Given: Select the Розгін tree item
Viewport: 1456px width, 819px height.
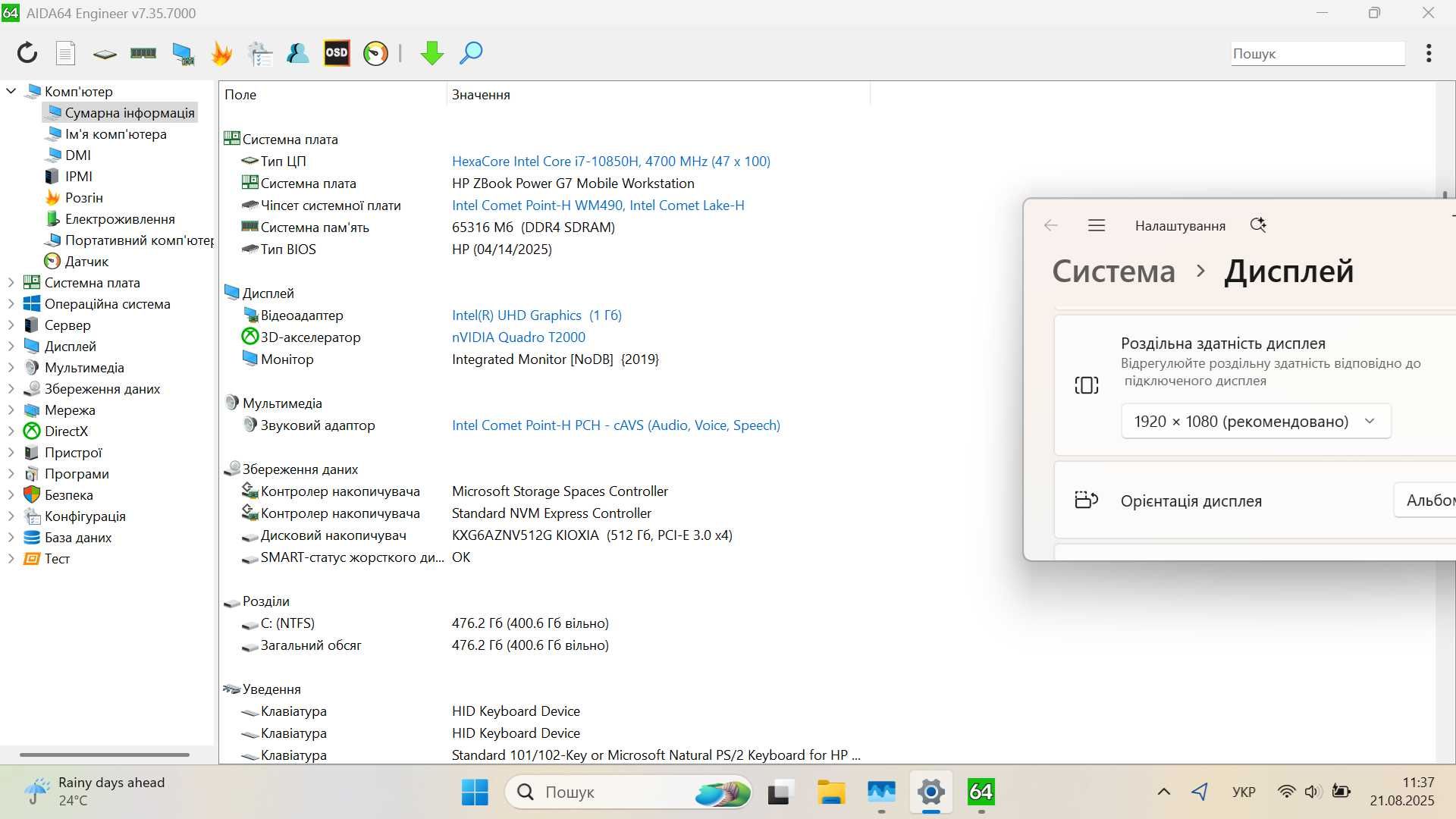Looking at the screenshot, I should [x=83, y=197].
